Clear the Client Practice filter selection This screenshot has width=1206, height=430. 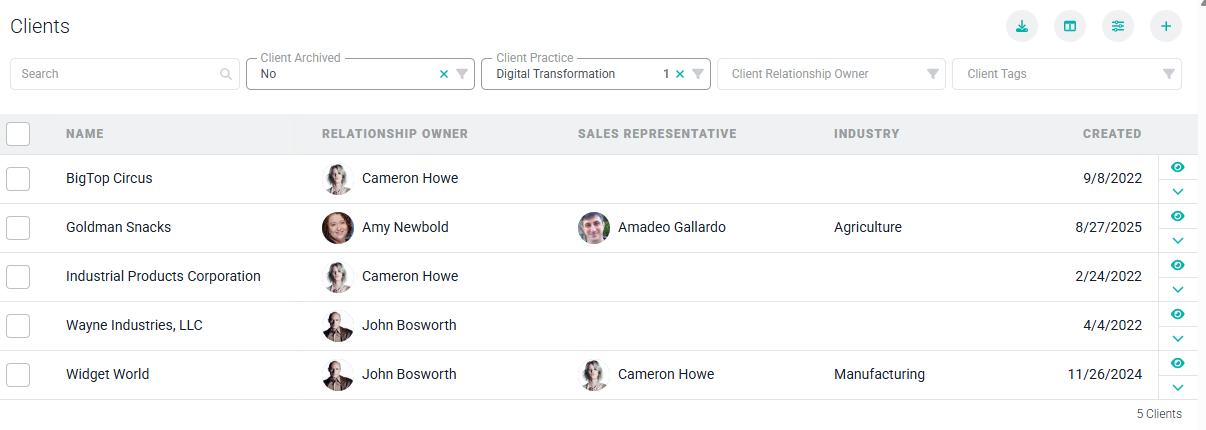click(x=680, y=74)
